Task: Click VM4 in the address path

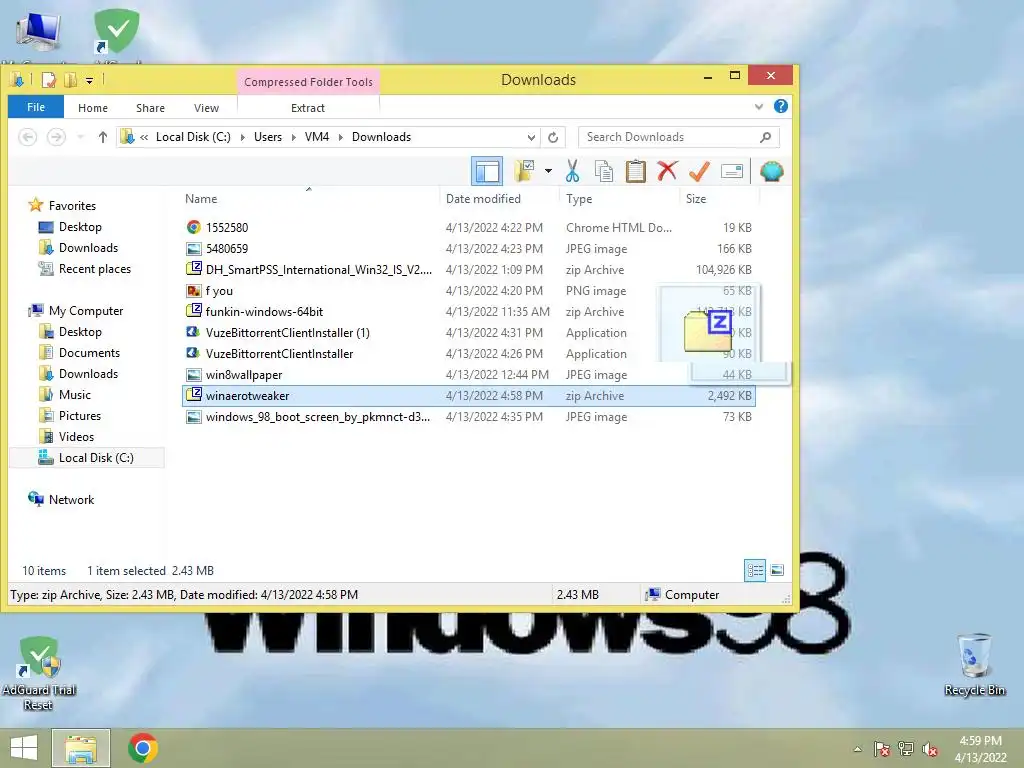Action: tap(317, 136)
